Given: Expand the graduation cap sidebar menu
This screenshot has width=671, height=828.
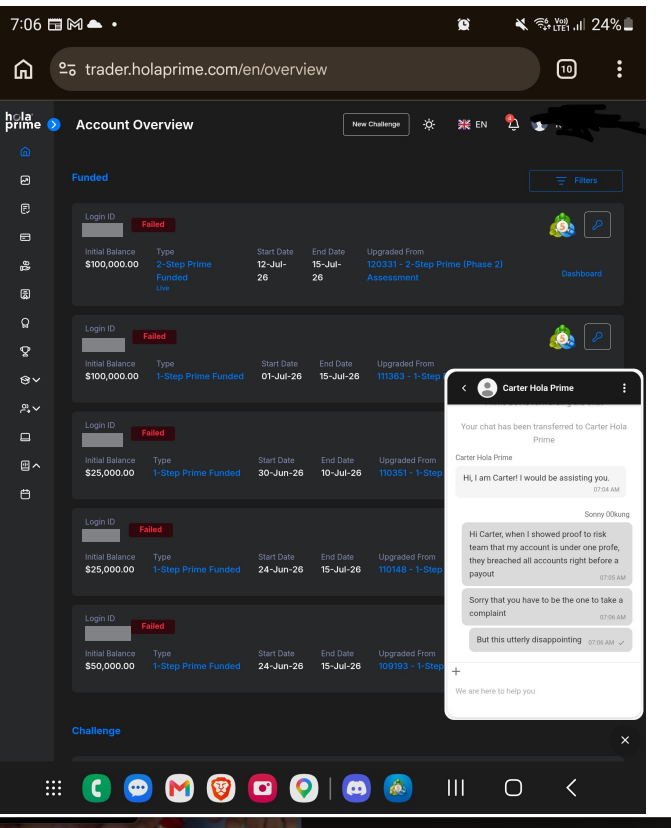Looking at the screenshot, I should tap(30, 380).
